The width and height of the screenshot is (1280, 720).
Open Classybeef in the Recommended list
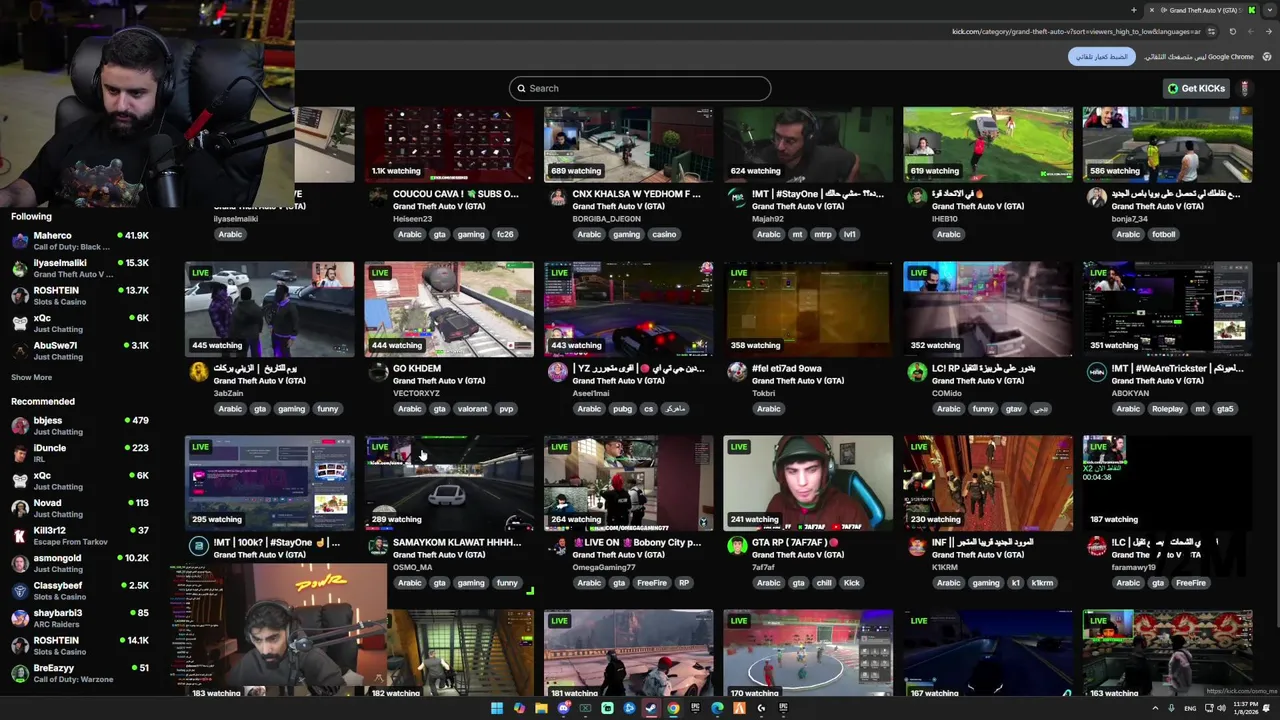(x=80, y=590)
